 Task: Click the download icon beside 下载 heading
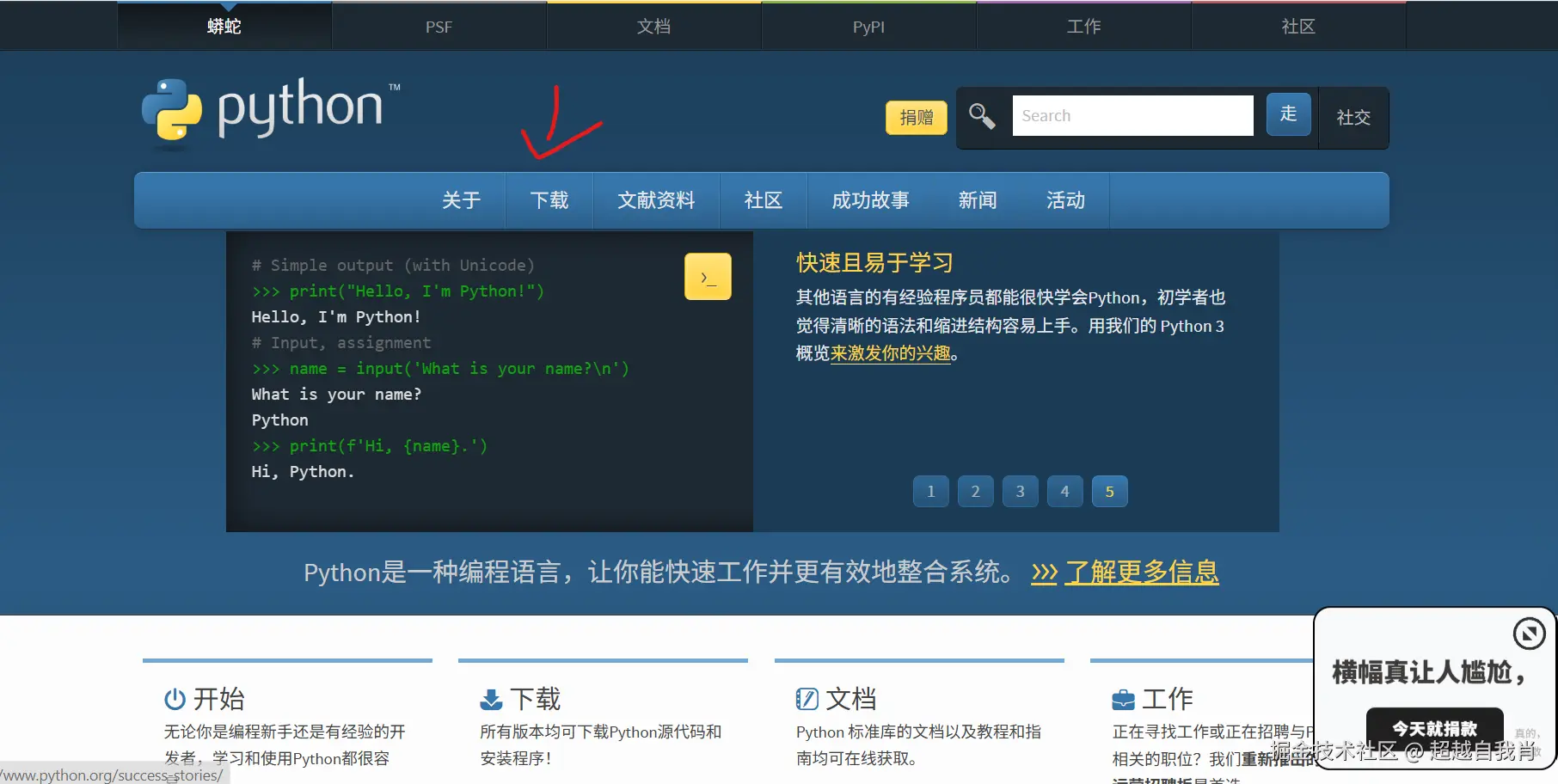pyautogui.click(x=491, y=699)
